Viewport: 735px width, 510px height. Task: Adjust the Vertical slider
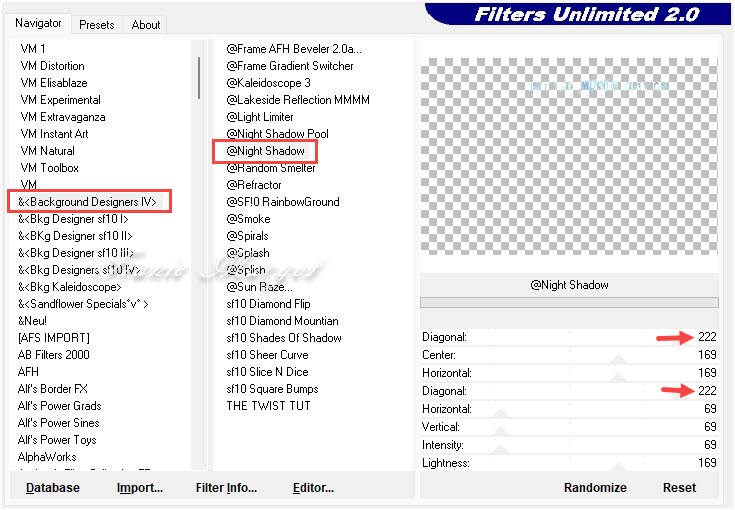569,427
